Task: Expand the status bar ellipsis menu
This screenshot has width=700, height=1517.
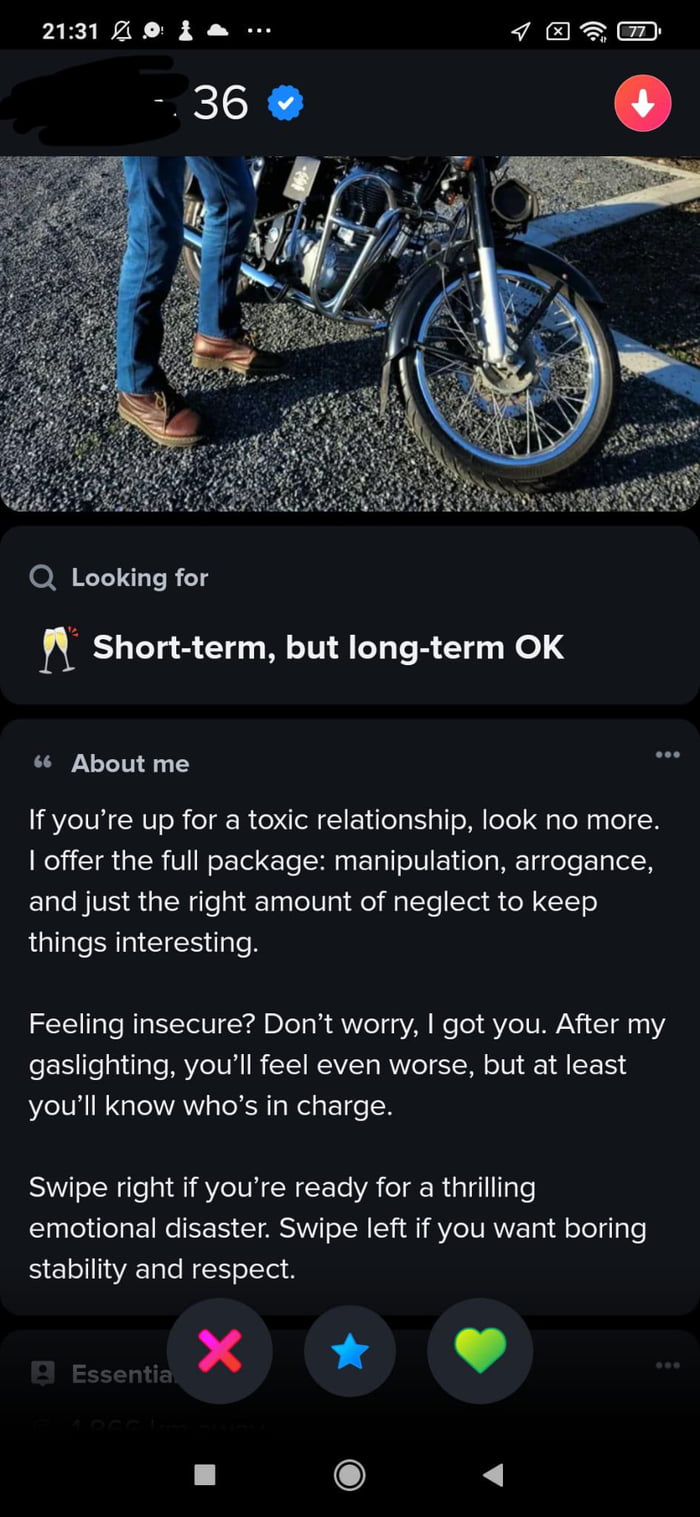Action: (x=259, y=30)
